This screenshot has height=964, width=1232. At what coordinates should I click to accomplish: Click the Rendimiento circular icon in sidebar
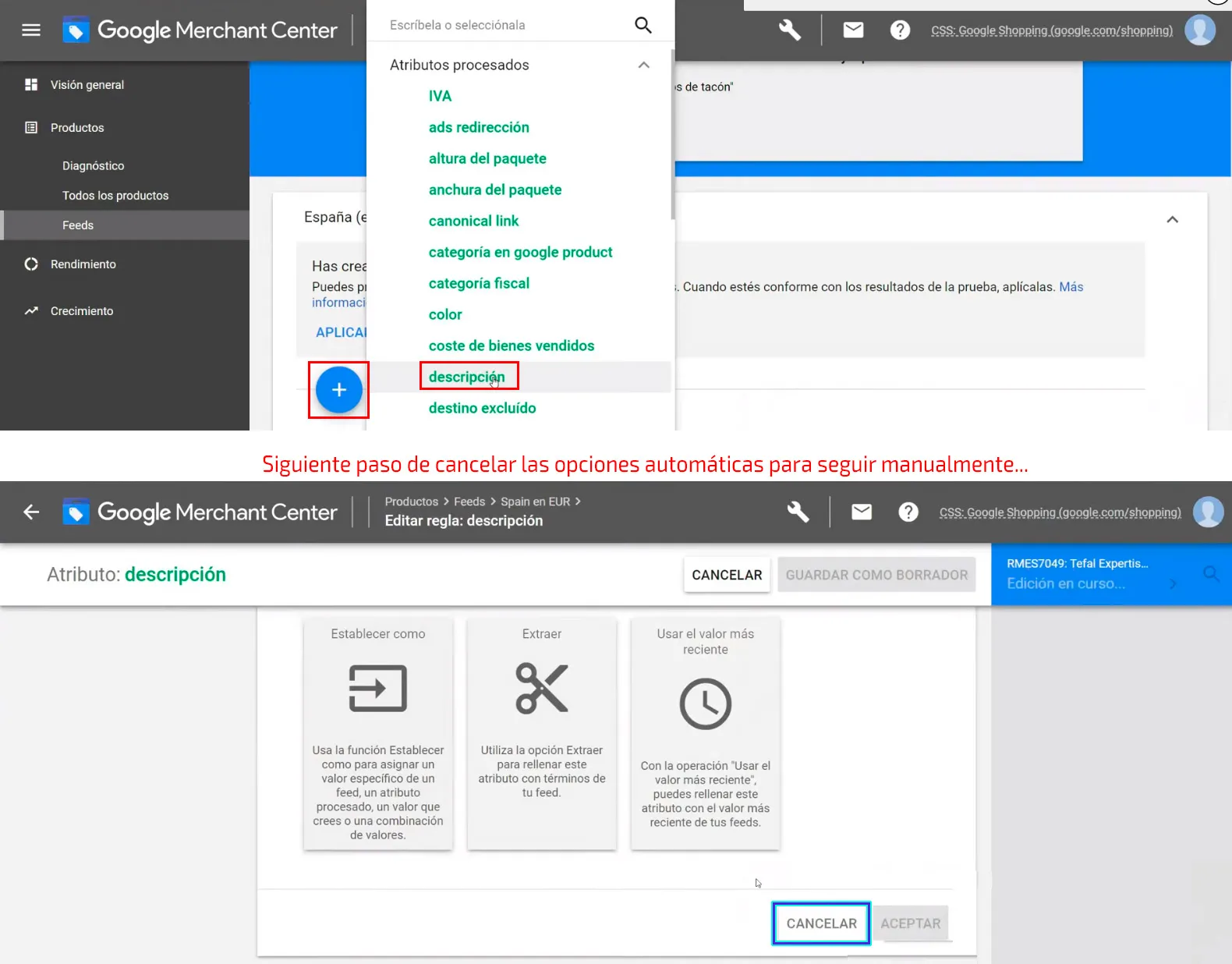point(31,264)
